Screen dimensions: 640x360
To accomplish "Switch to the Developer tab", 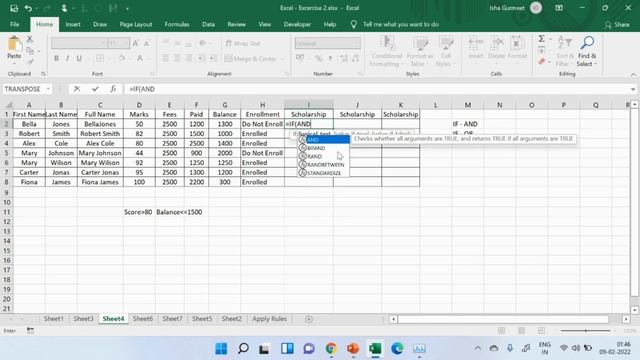I will click(x=297, y=24).
